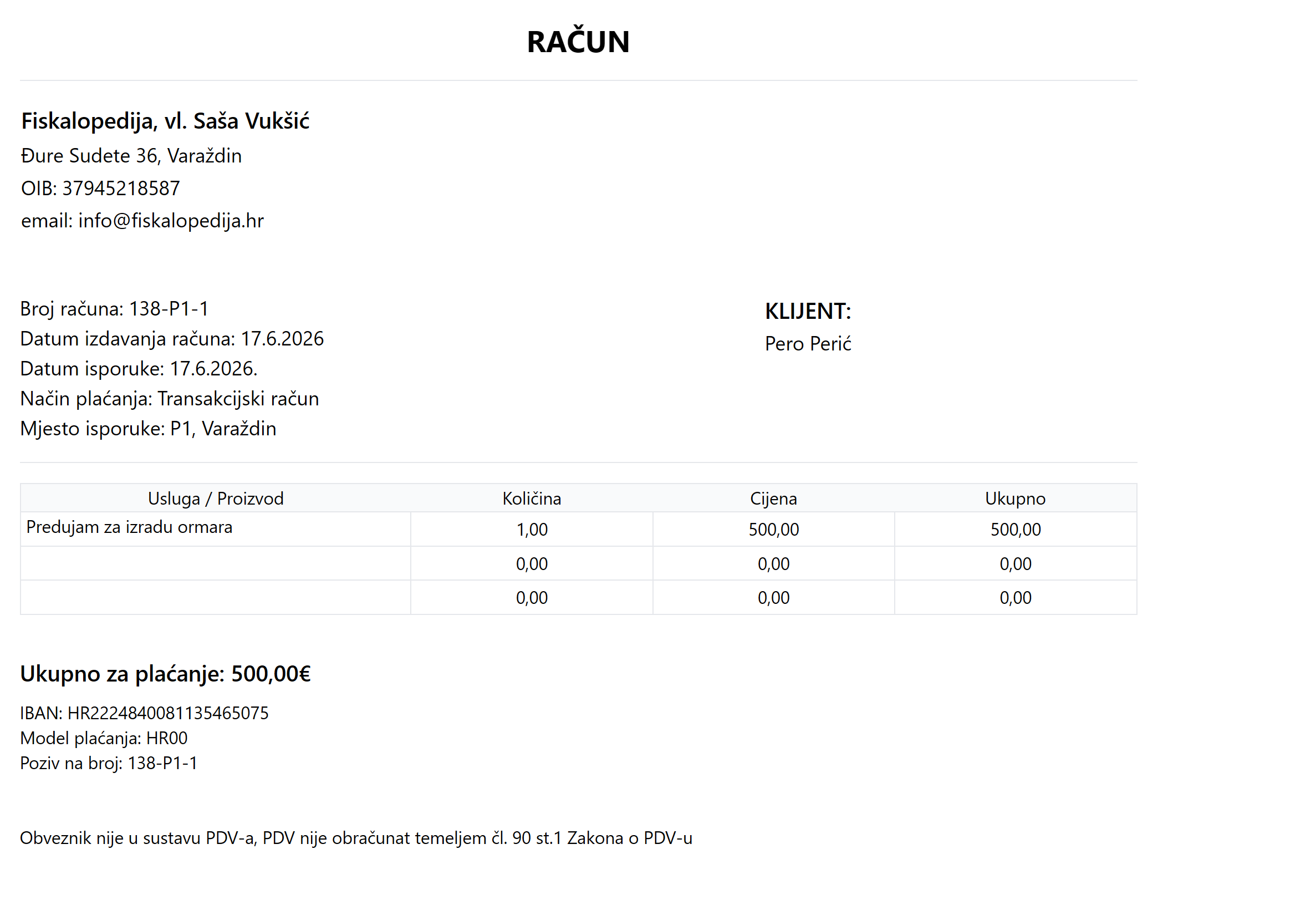This screenshot has width=1316, height=900.
Task: Click Model plaćanja: HR00 line
Action: [104, 738]
